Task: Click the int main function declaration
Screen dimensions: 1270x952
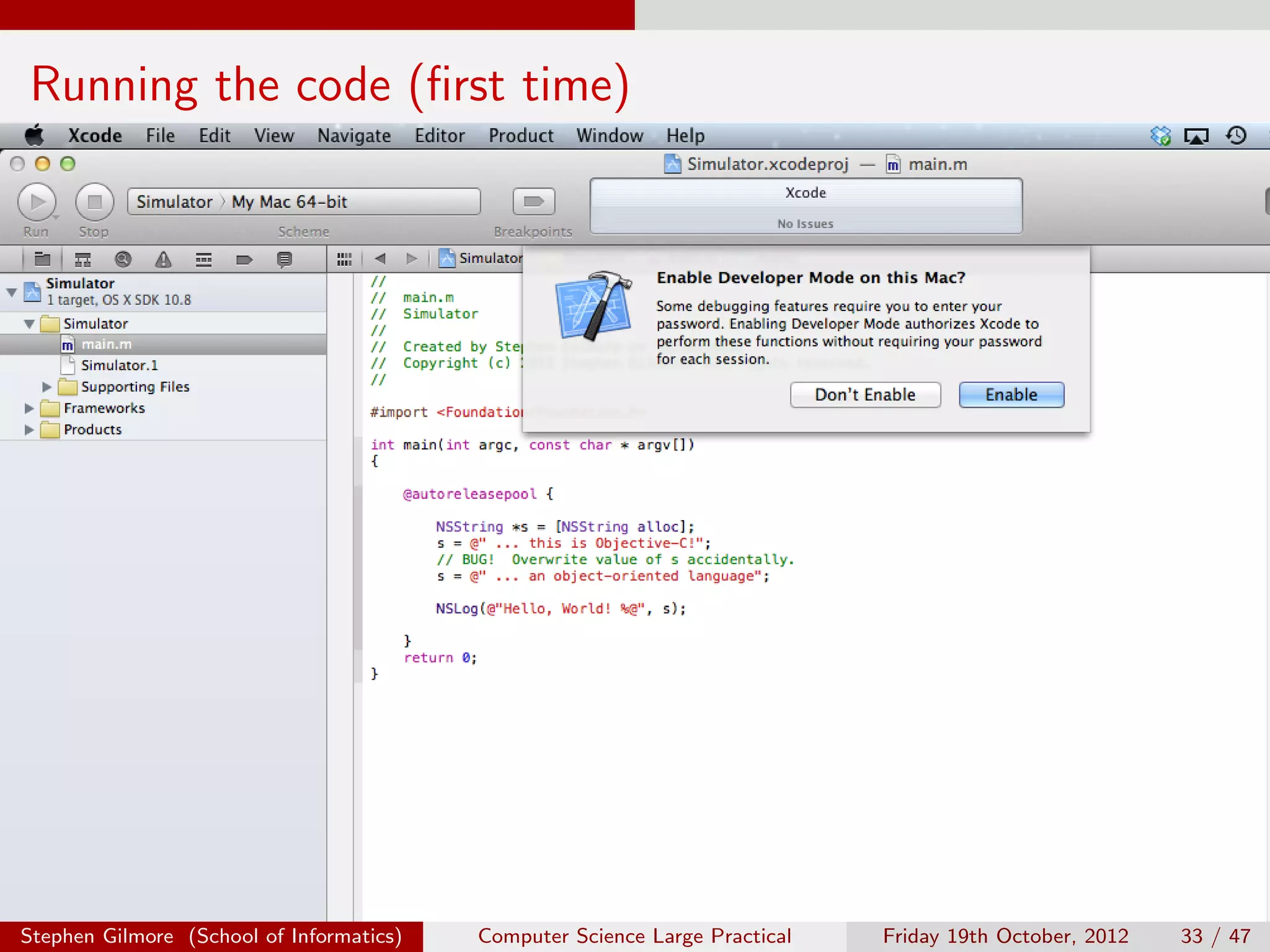Action: [532, 445]
